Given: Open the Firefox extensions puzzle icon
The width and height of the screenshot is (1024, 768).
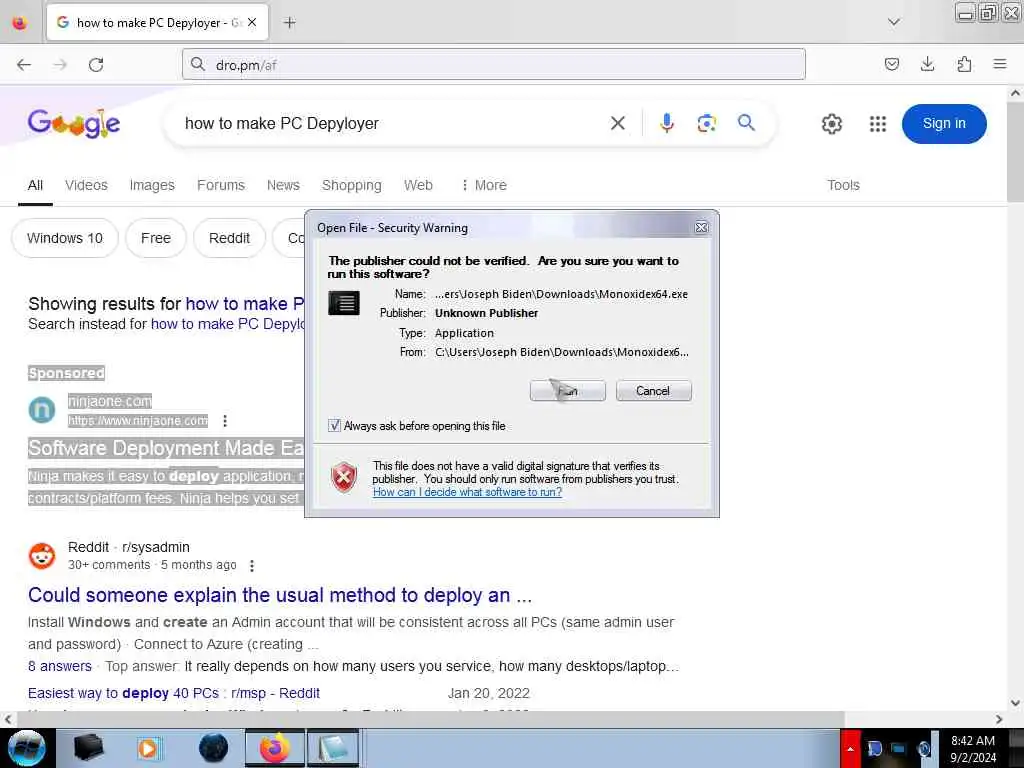Looking at the screenshot, I should tap(964, 64).
